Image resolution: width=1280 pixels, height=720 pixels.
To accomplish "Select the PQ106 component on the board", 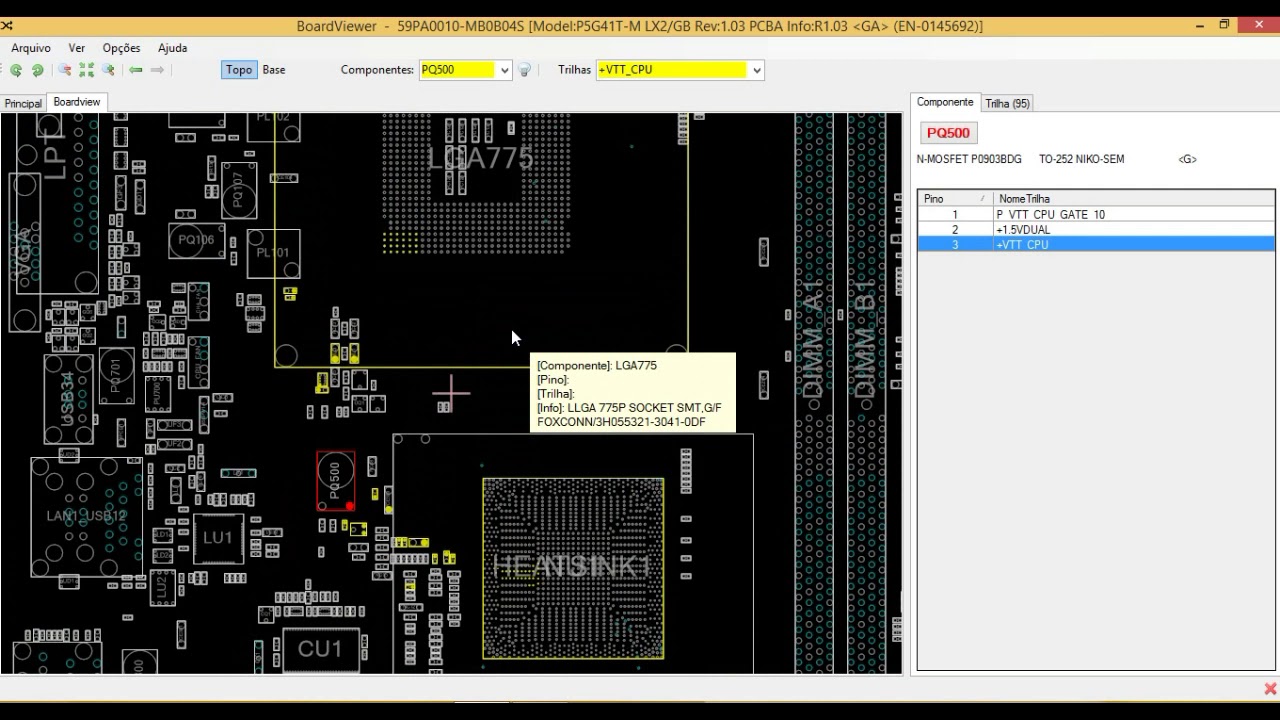I will pos(197,240).
